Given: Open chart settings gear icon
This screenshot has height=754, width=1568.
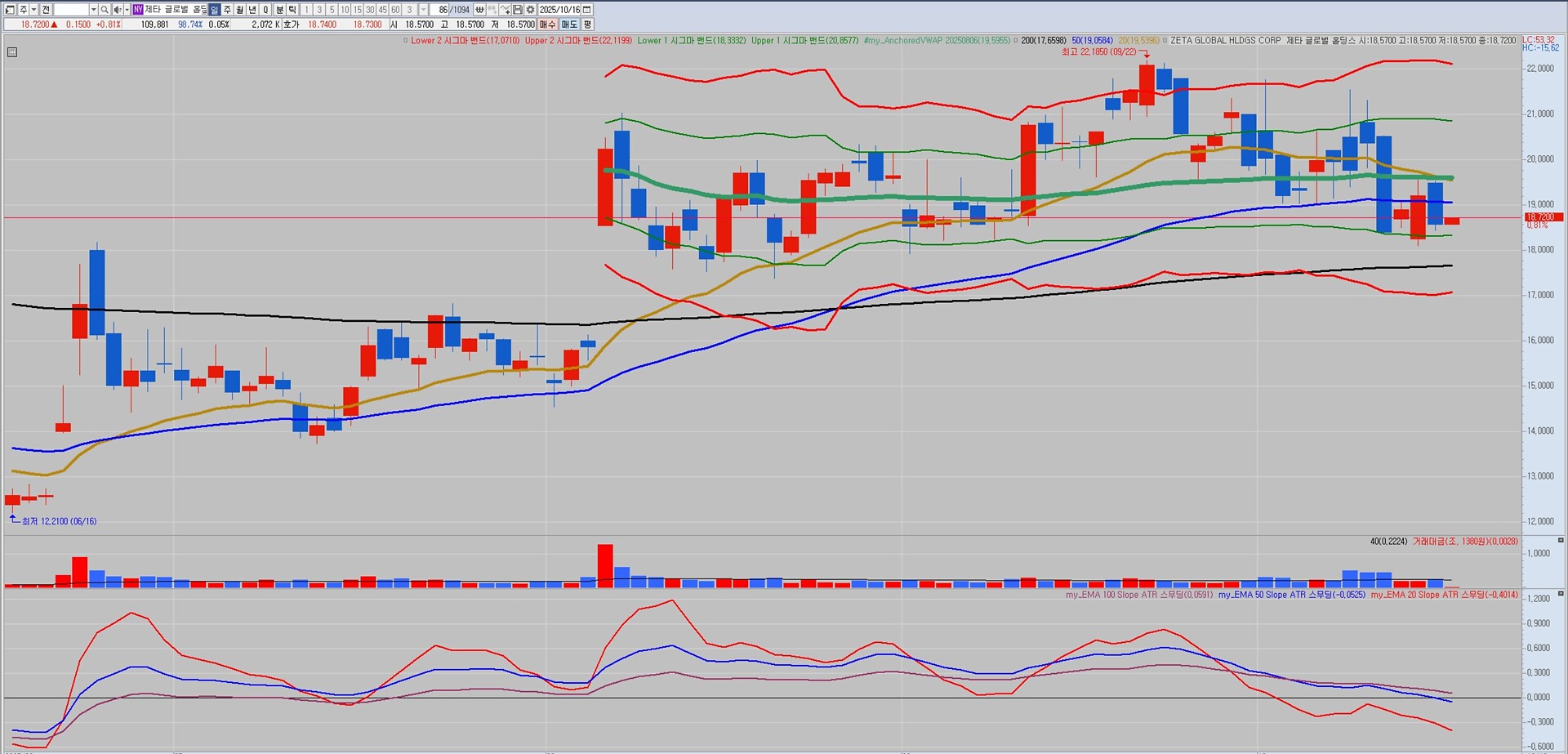Looking at the screenshot, I should pos(531,10).
